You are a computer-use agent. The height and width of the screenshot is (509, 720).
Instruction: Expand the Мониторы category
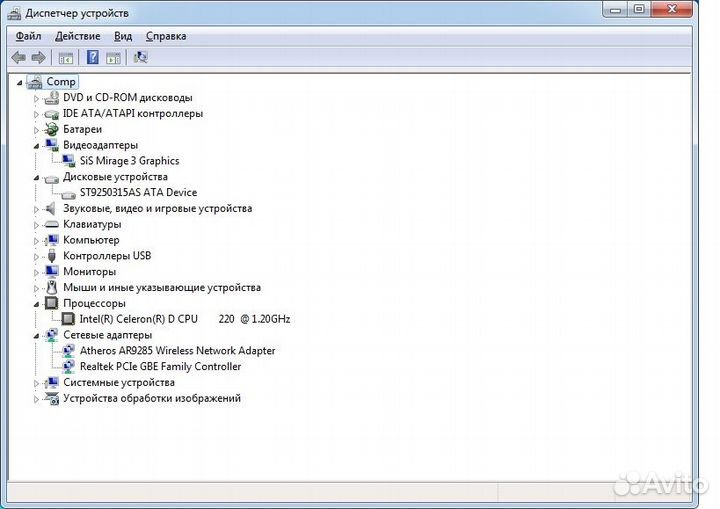(36, 272)
